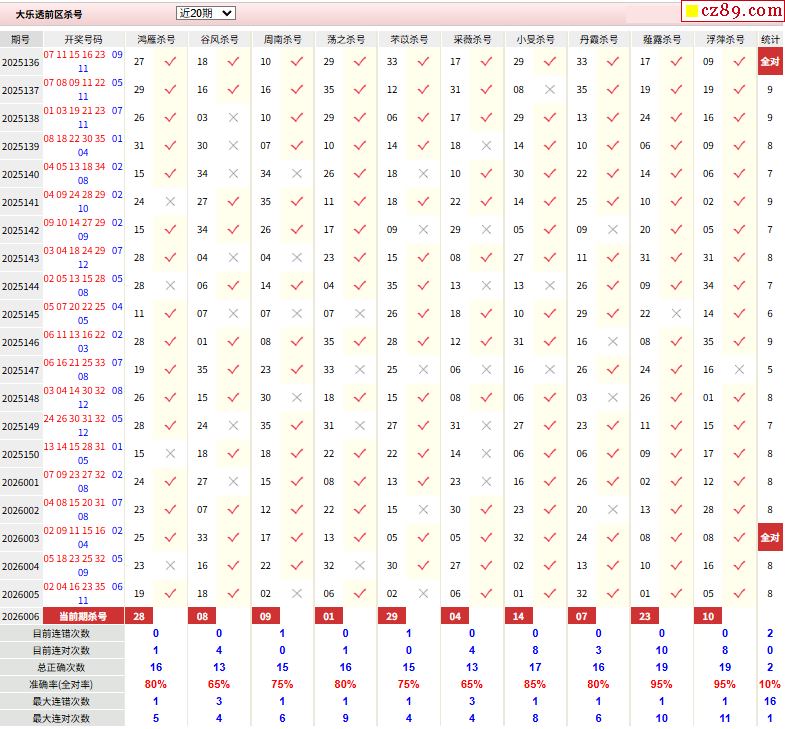Click the 统计 column header
The height and width of the screenshot is (729, 785).
click(770, 39)
